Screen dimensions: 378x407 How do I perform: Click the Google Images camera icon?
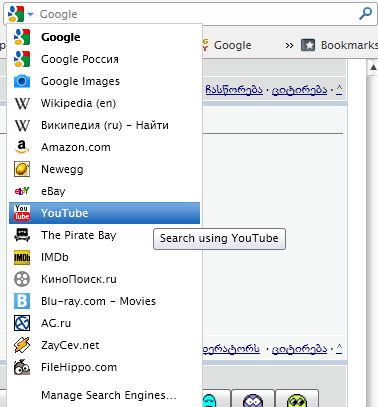pos(22,81)
